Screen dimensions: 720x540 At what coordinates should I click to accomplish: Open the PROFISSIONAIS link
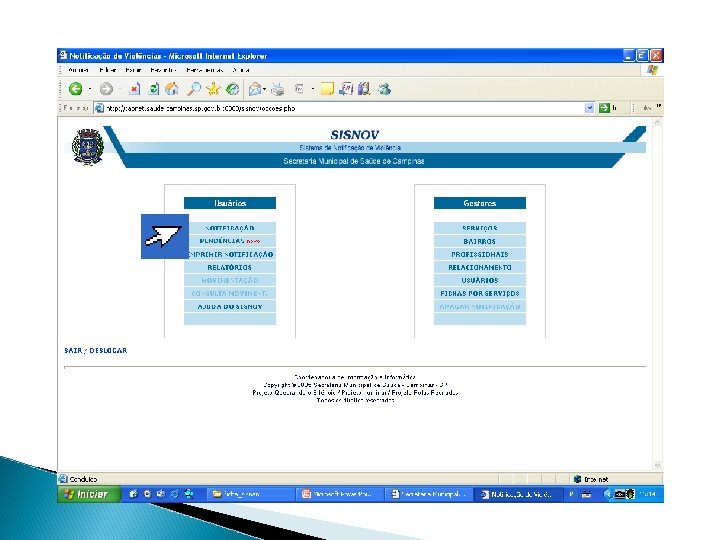click(480, 254)
